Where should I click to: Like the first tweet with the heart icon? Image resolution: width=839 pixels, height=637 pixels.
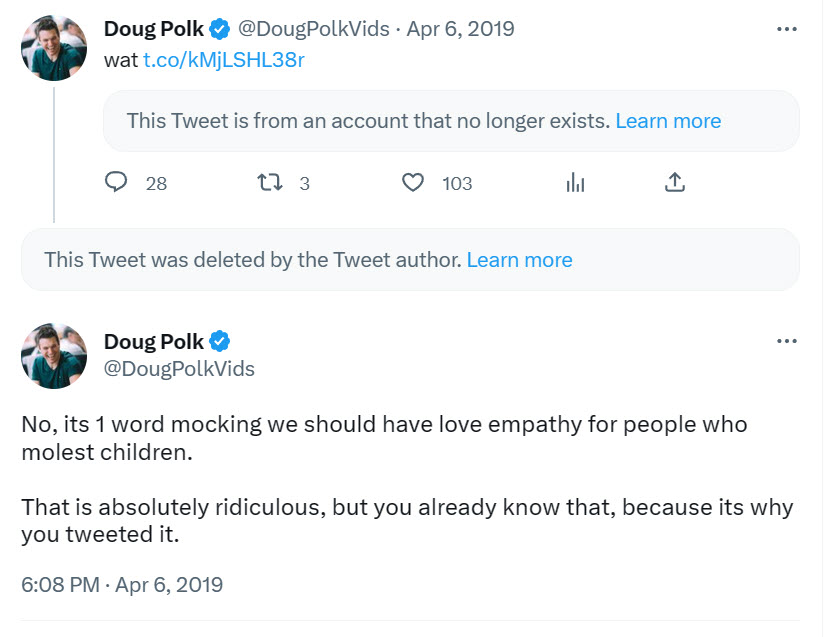412,182
